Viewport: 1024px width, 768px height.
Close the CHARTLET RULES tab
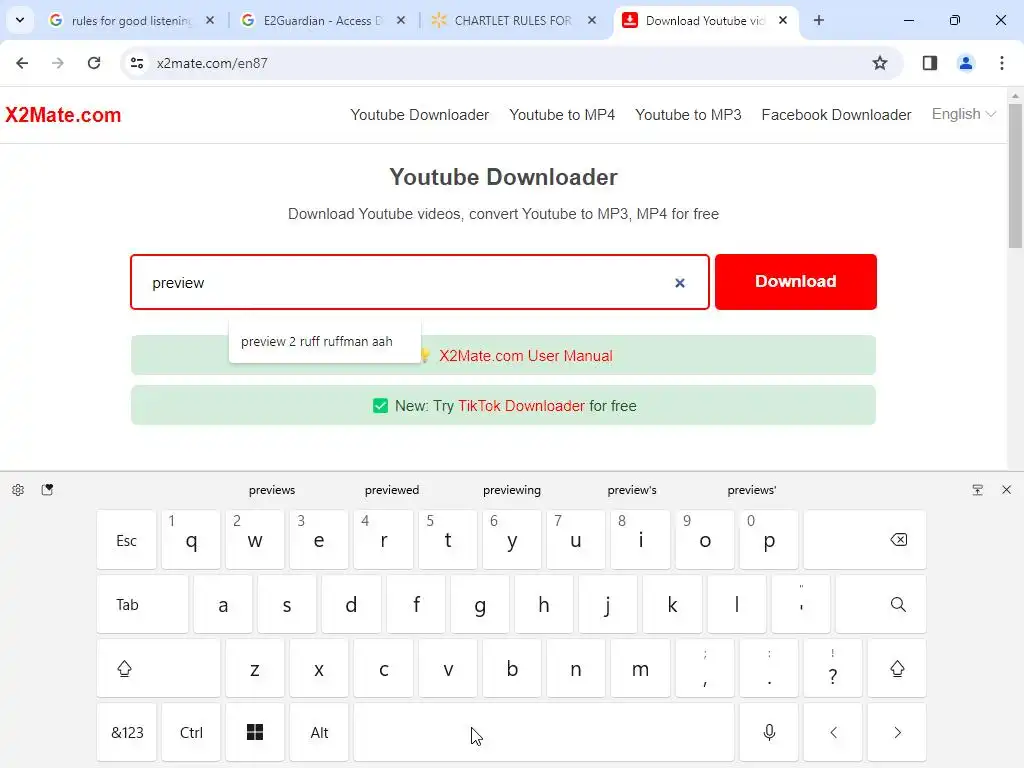tap(592, 20)
